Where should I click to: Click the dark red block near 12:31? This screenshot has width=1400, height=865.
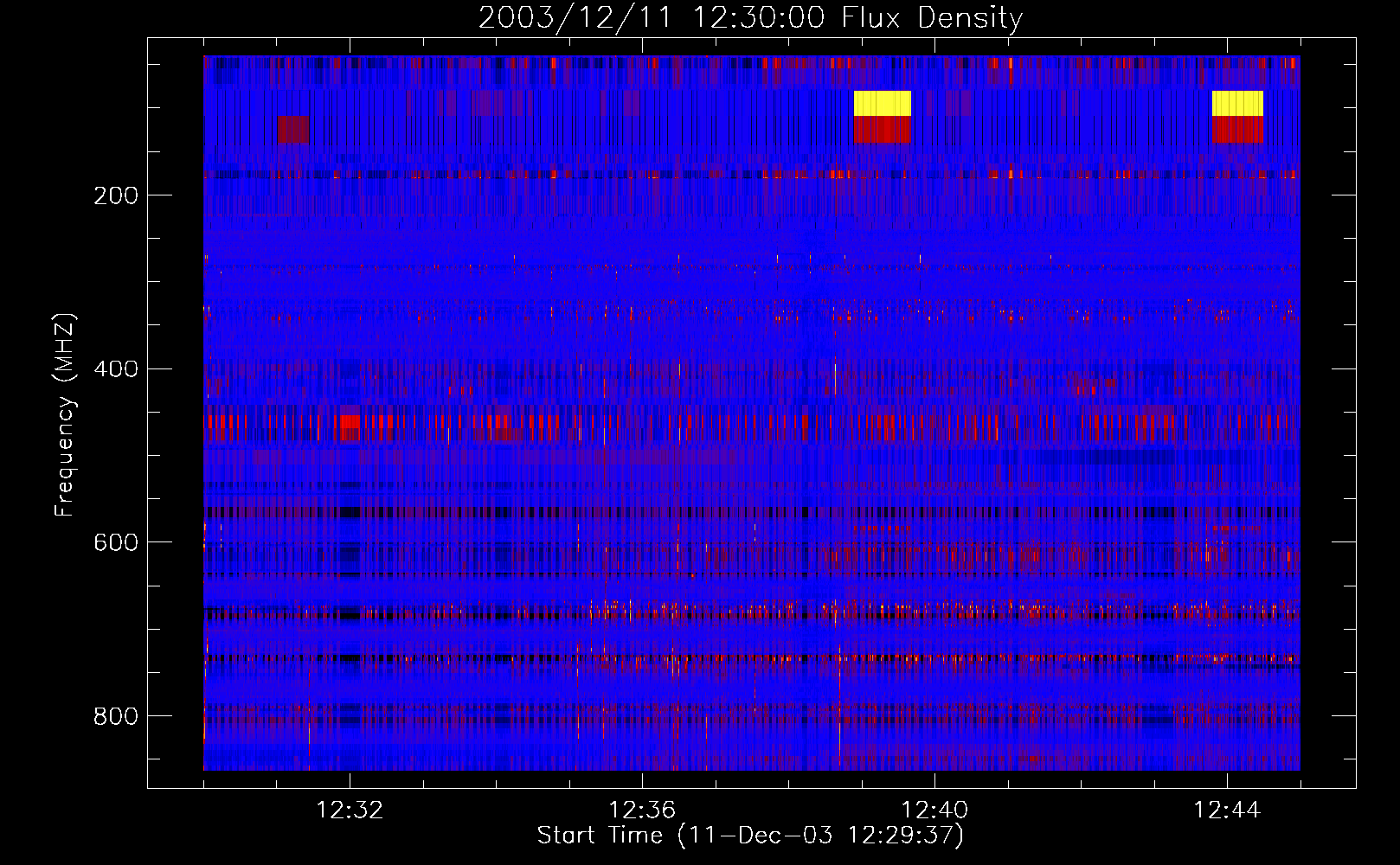click(293, 129)
